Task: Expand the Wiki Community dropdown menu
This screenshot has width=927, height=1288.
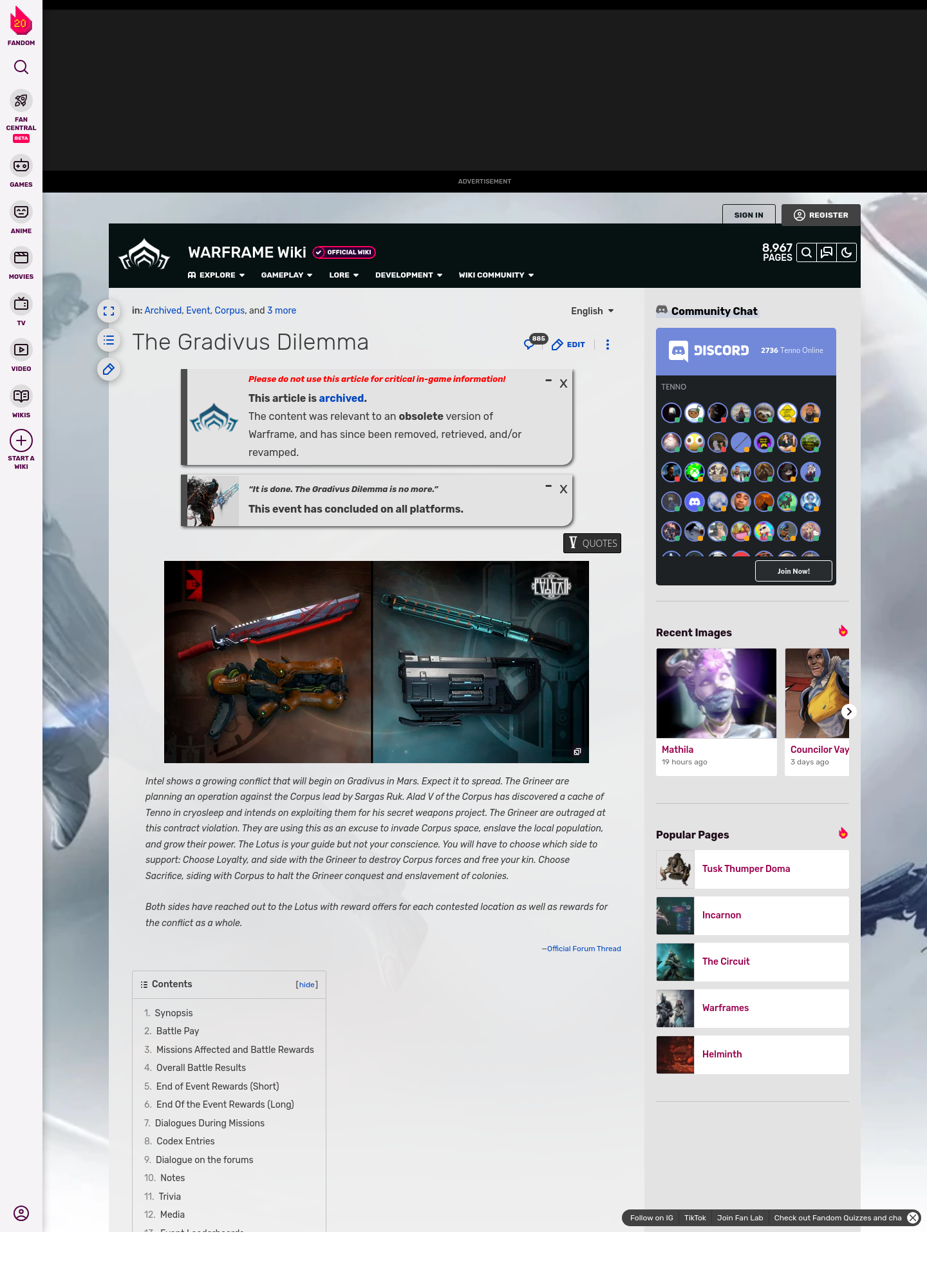Action: pyautogui.click(x=496, y=275)
